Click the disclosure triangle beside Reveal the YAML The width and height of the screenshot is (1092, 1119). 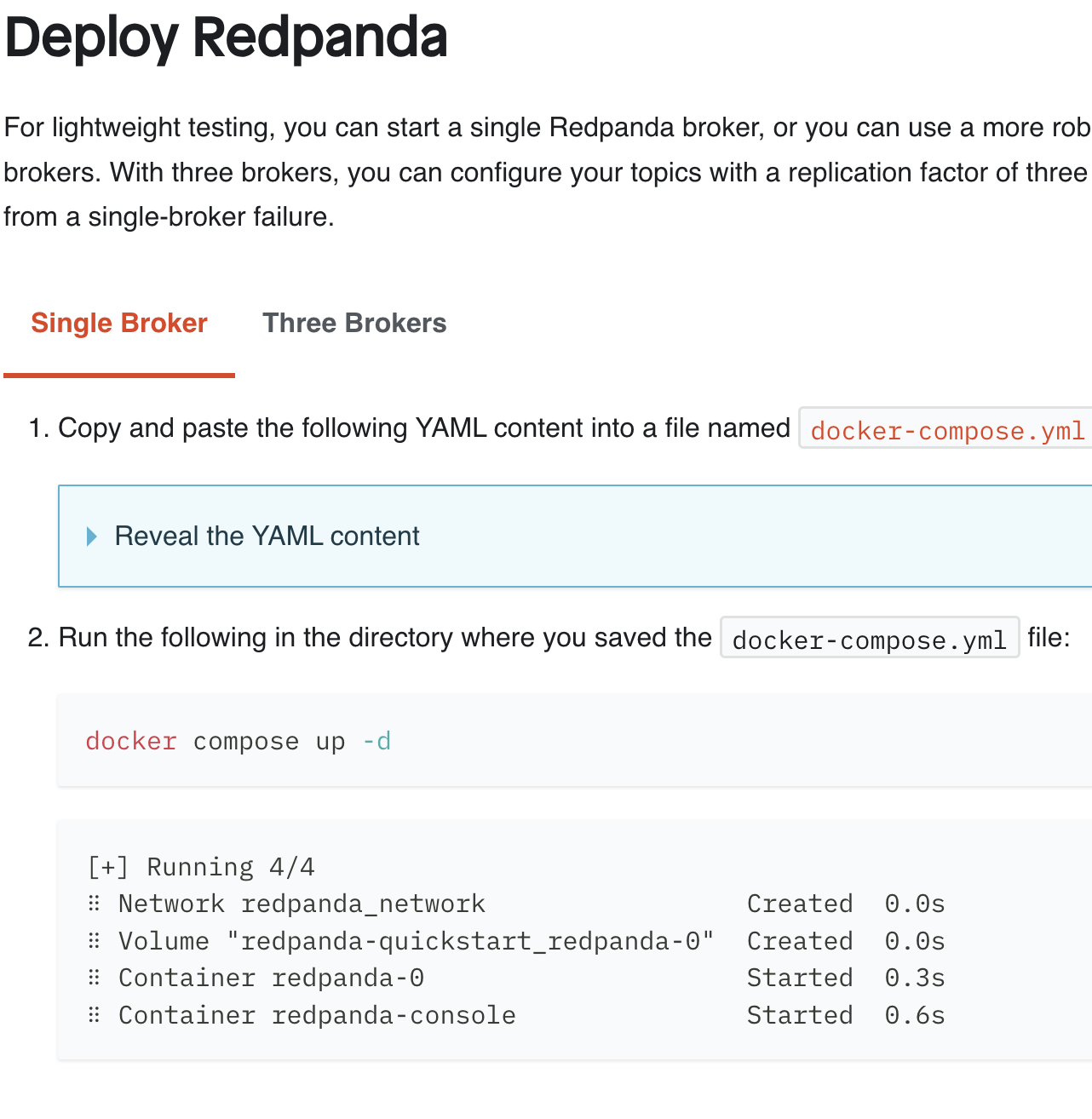coord(92,537)
